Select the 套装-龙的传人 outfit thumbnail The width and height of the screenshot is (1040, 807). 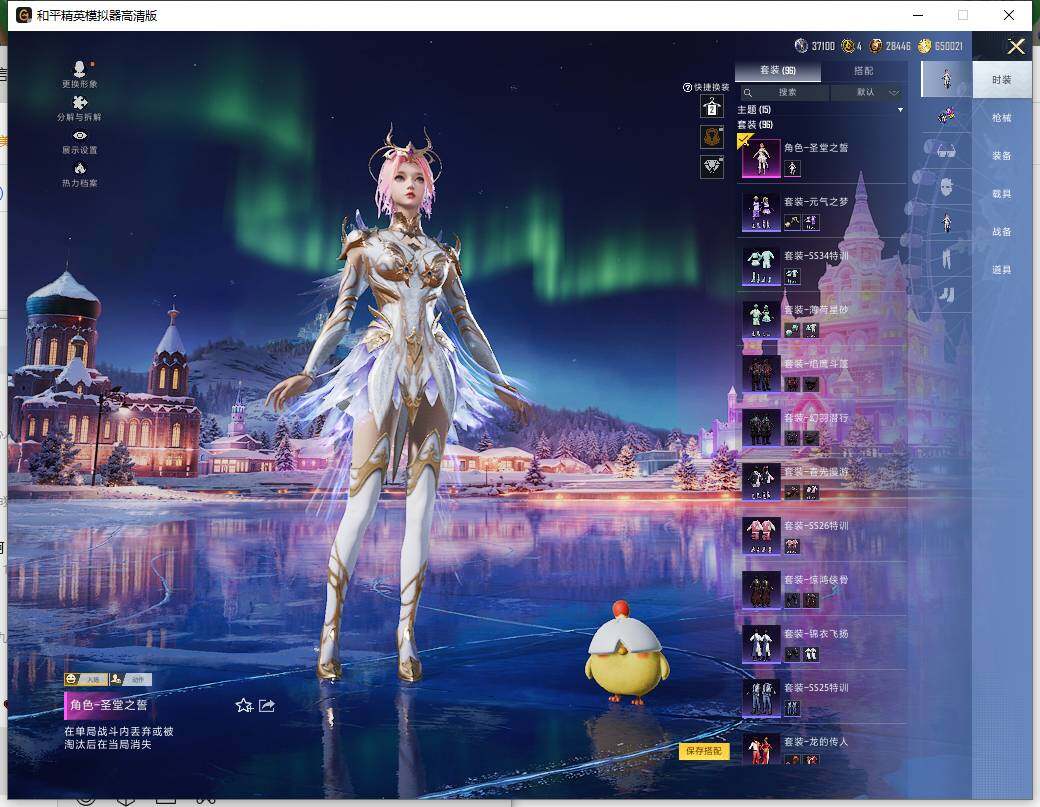point(761,749)
